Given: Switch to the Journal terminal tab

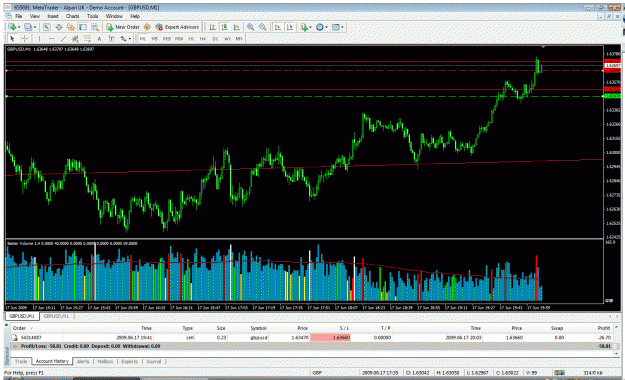Looking at the screenshot, I should tap(153, 361).
